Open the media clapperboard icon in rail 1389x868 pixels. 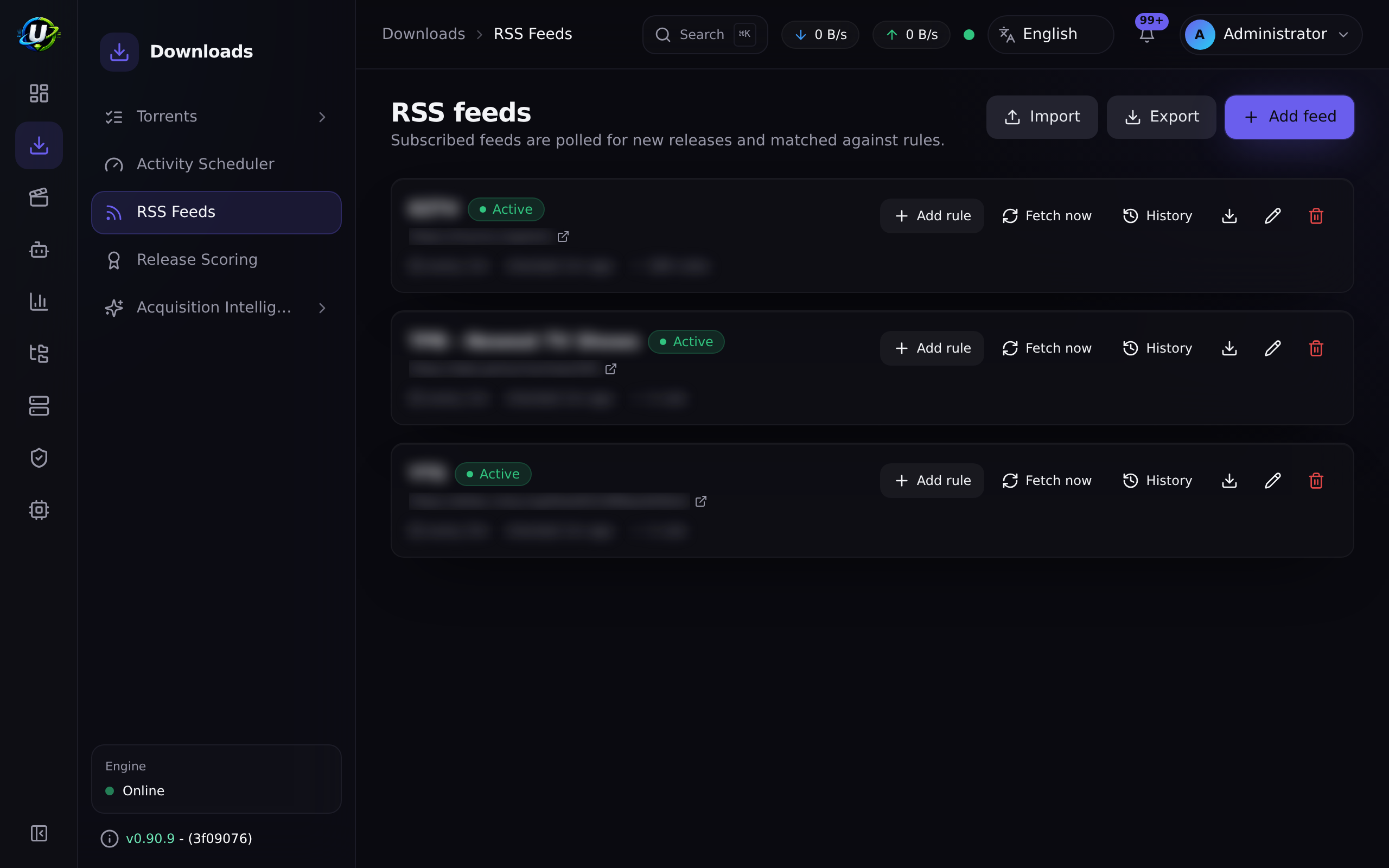point(39,197)
